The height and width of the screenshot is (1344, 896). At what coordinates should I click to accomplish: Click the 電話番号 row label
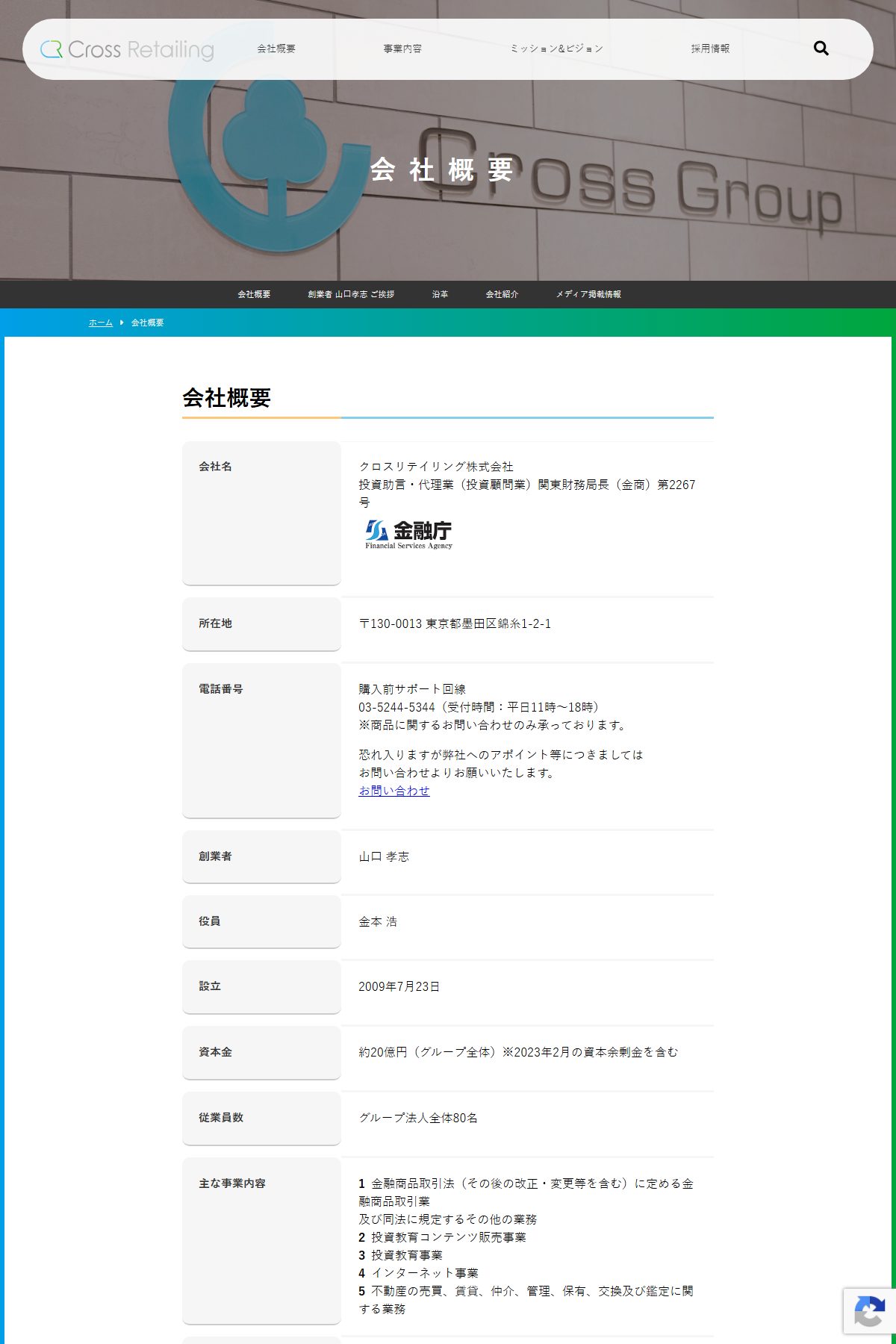(221, 688)
